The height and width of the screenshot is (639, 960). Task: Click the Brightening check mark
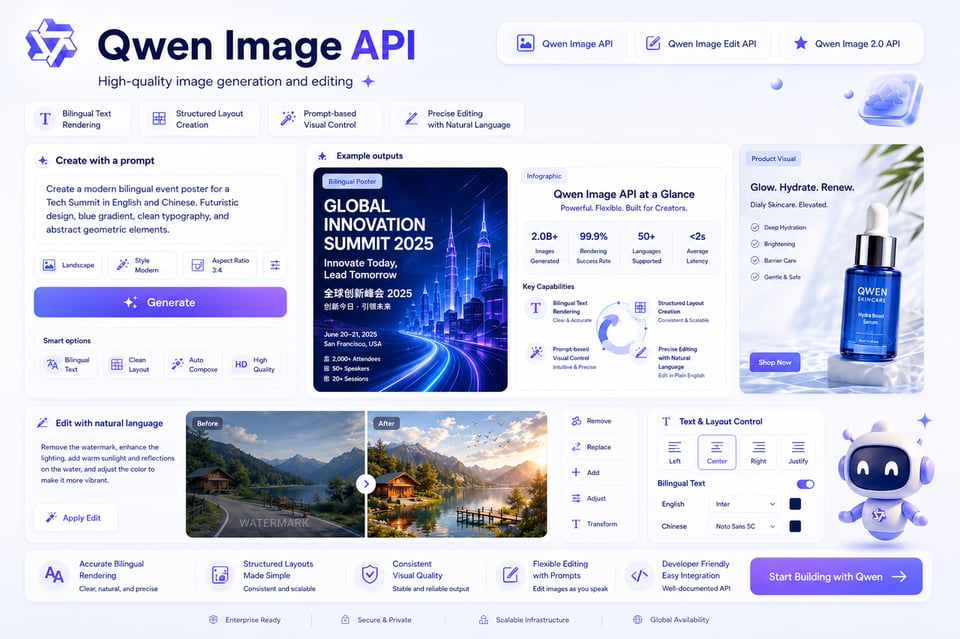[755, 244]
